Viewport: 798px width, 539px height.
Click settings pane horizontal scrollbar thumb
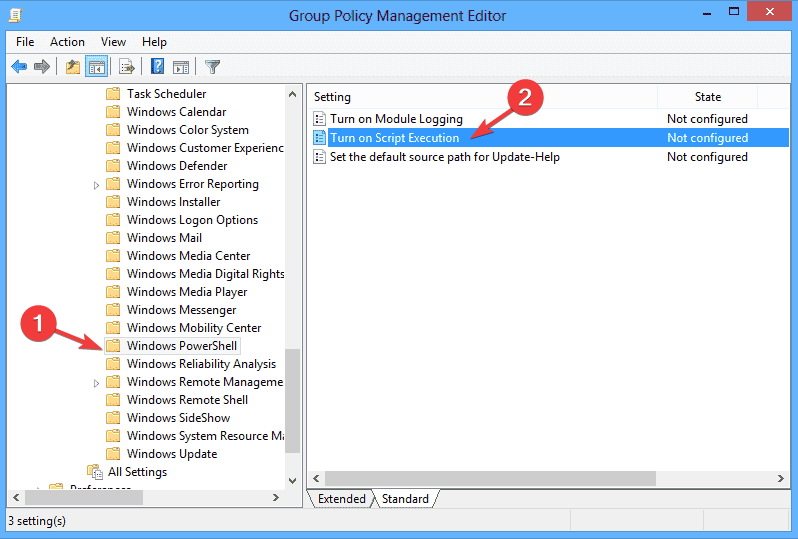coord(490,478)
